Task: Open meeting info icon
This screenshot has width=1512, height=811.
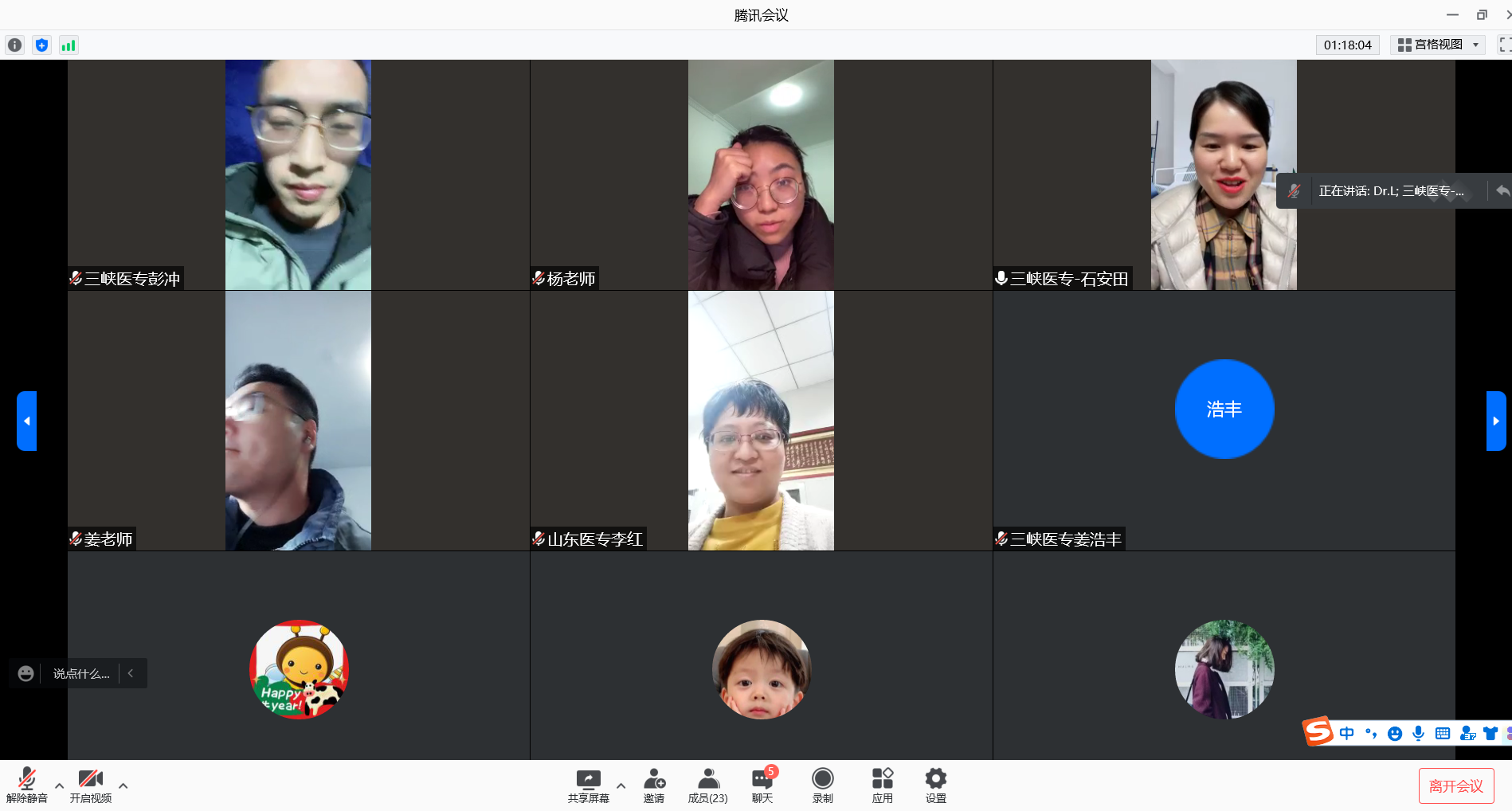Action: pyautogui.click(x=14, y=45)
